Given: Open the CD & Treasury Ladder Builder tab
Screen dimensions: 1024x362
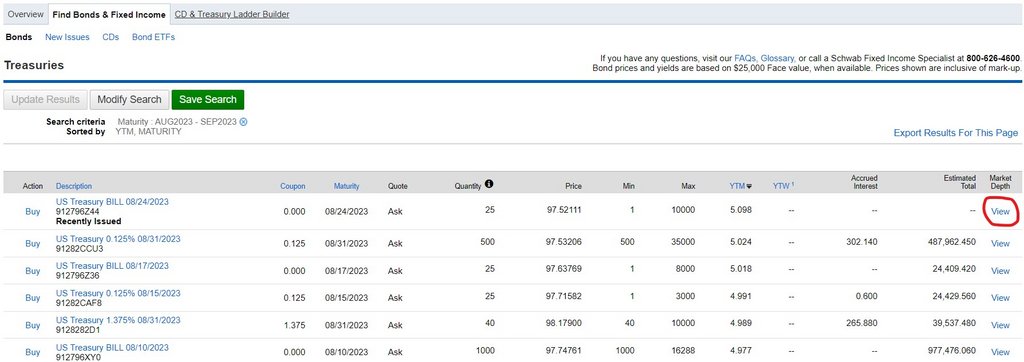Looking at the screenshot, I should pos(232,14).
